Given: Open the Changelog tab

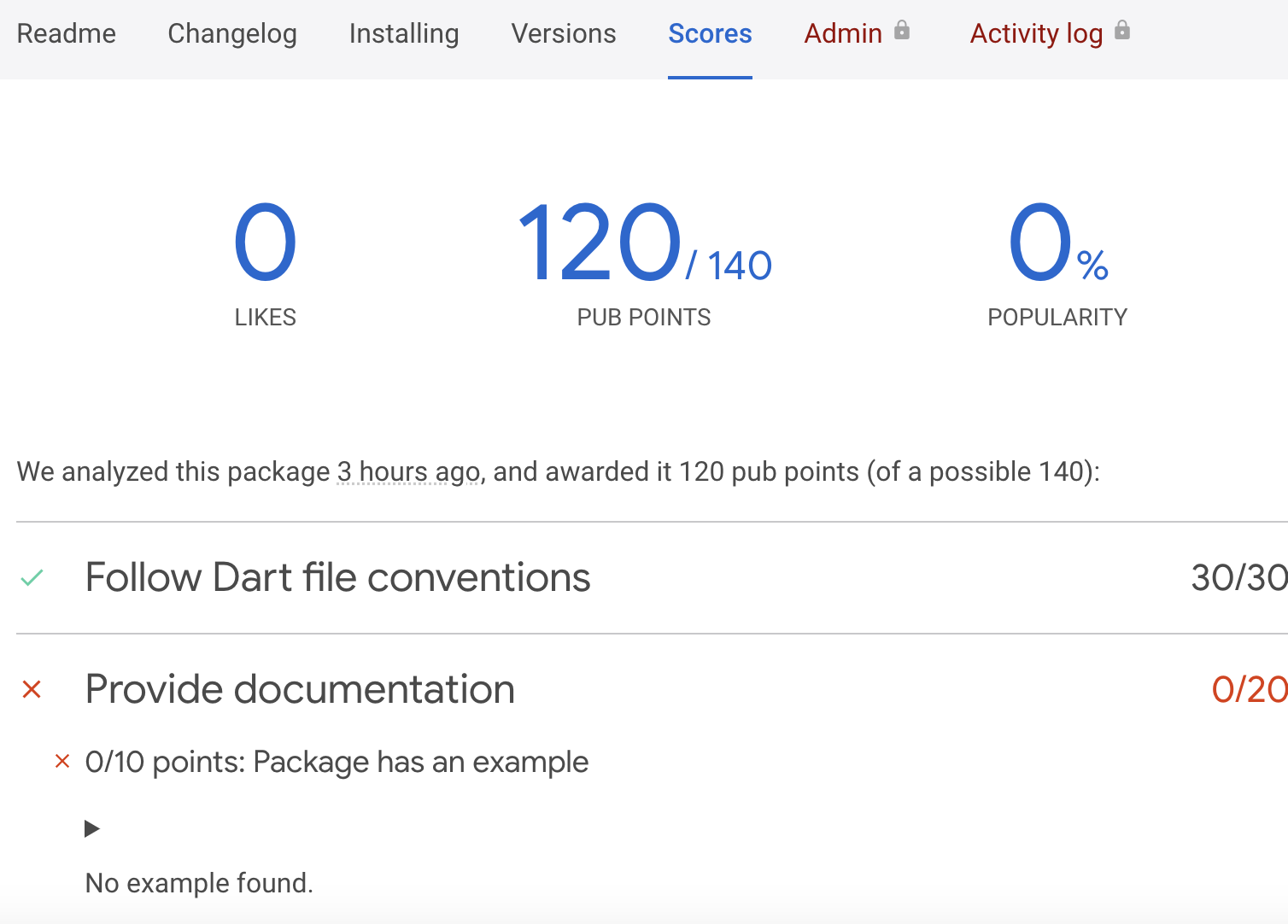Looking at the screenshot, I should pos(231,34).
